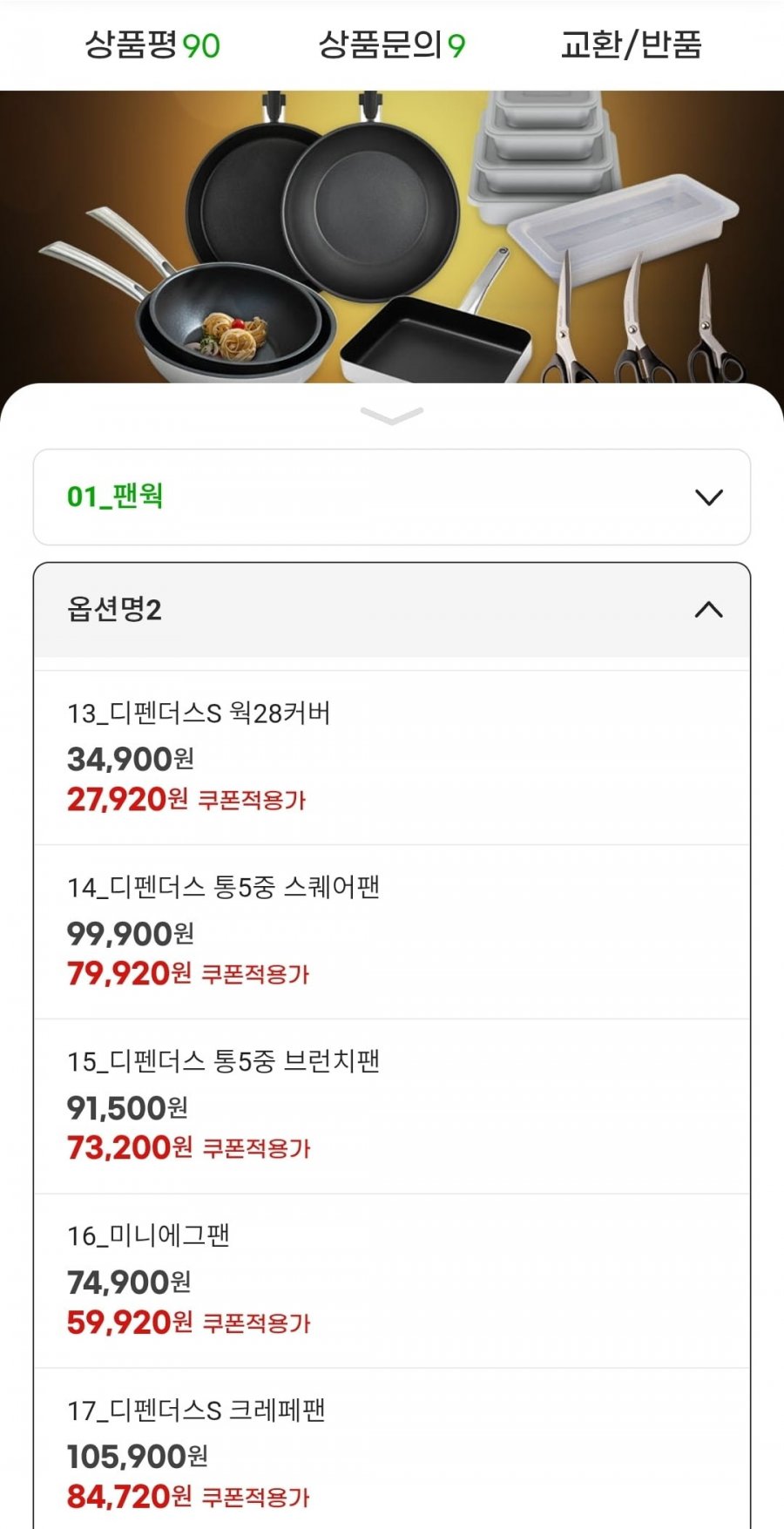Tap the 34,900원 original price
The height and width of the screenshot is (1529, 784).
131,759
